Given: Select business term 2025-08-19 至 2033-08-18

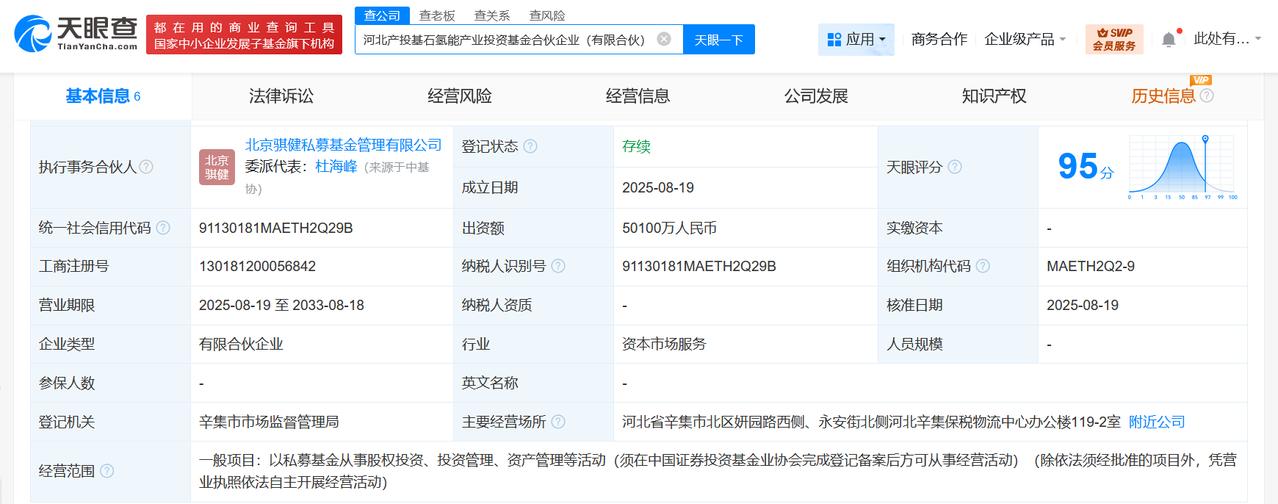Looking at the screenshot, I should (282, 305).
